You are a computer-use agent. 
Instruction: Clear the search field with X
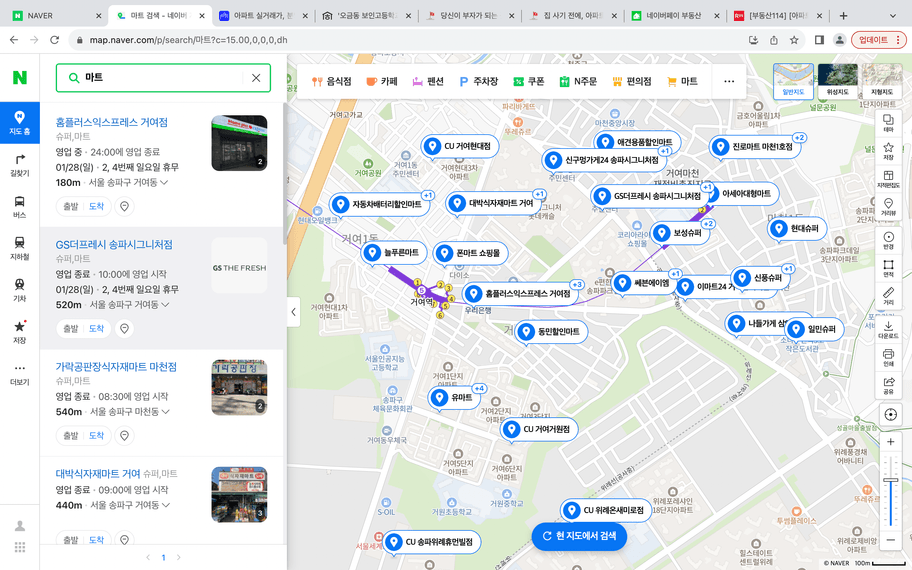click(x=256, y=78)
